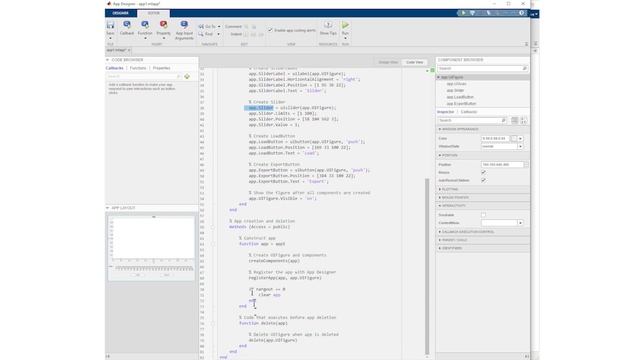
Task: Click the search icon in Component Browser search
Action: click(x=524, y=69)
